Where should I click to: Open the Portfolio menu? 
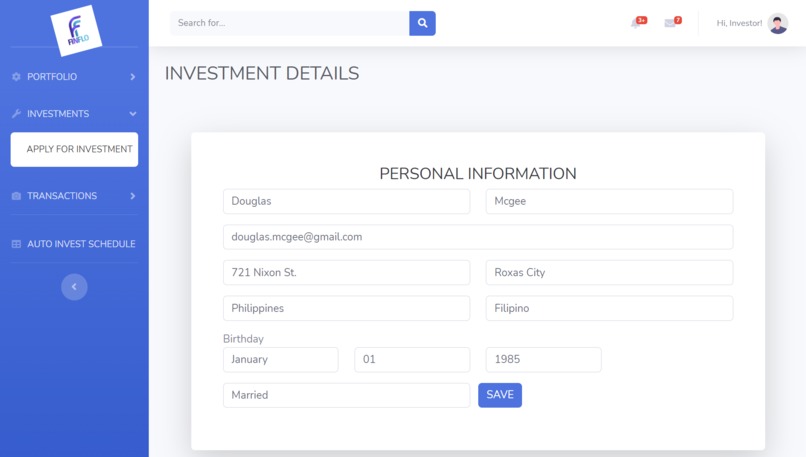point(74,77)
